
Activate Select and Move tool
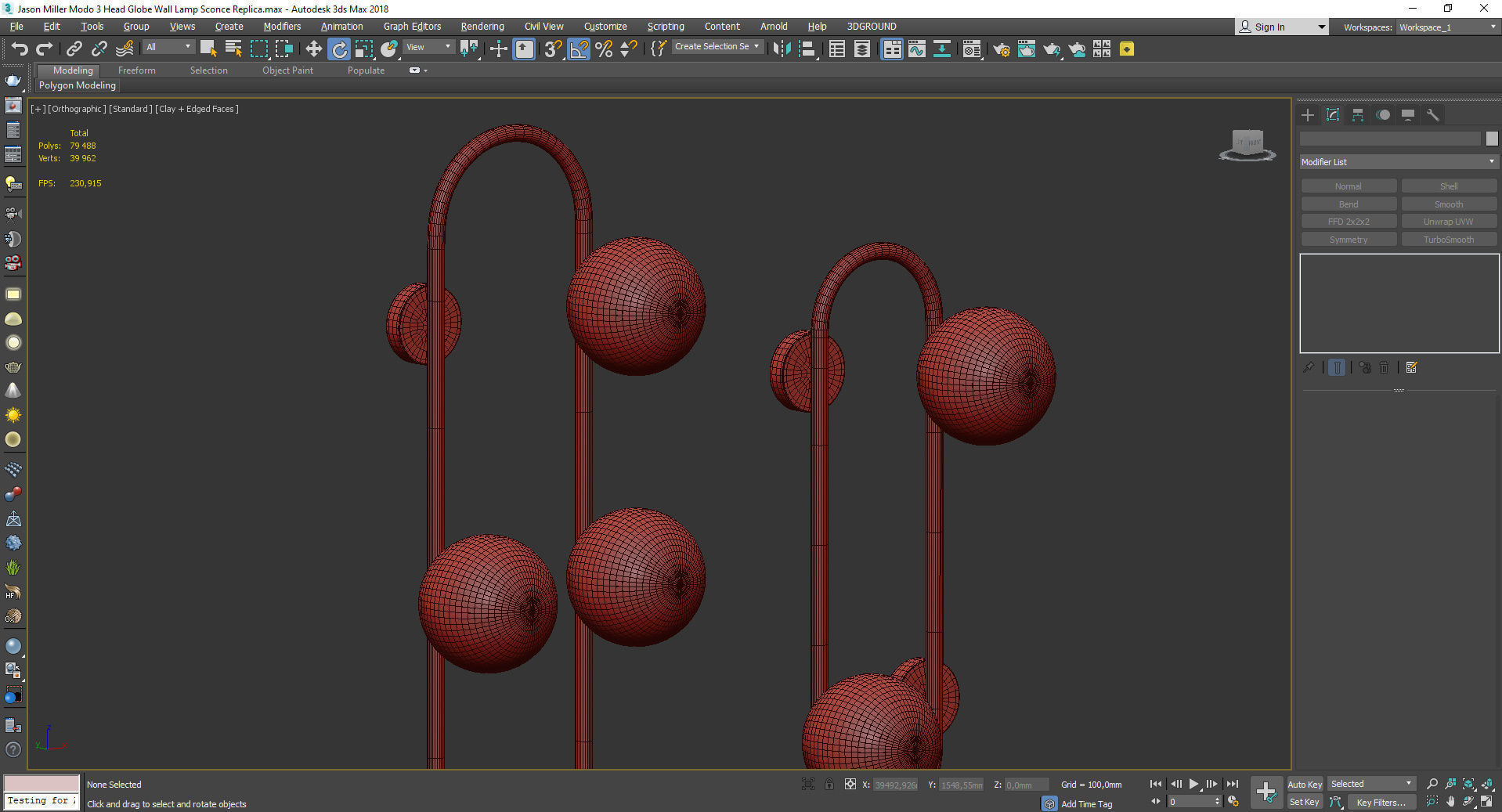point(314,49)
